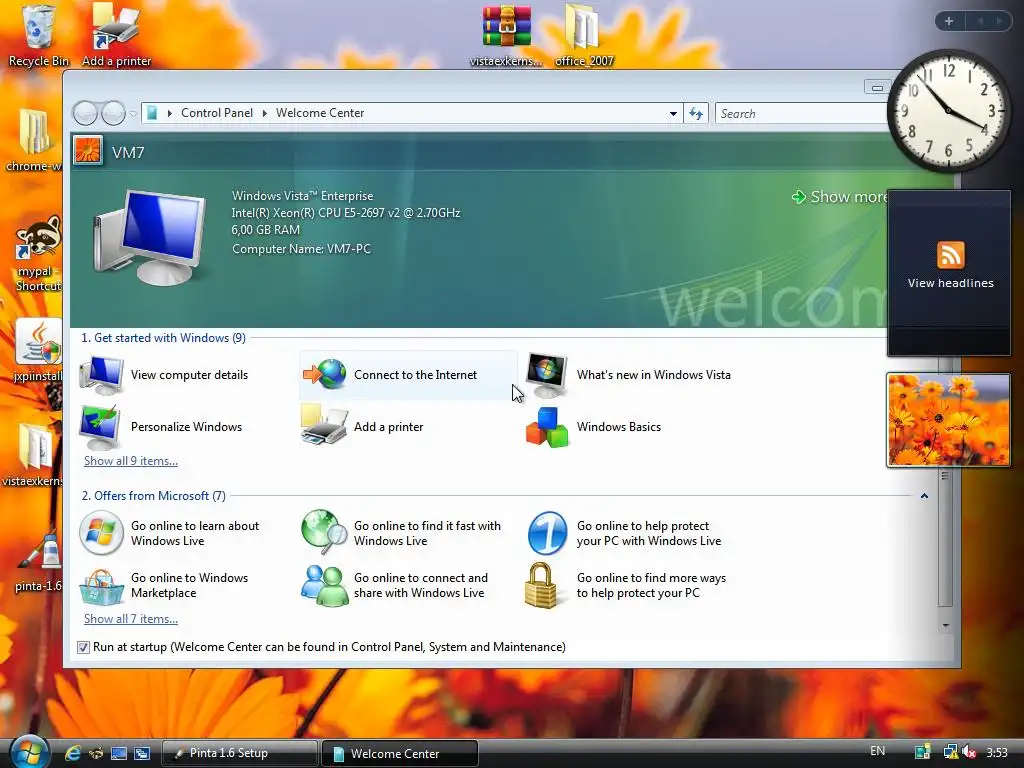Click the refresh button by address bar
Screen dimensions: 1024x768
tap(696, 113)
